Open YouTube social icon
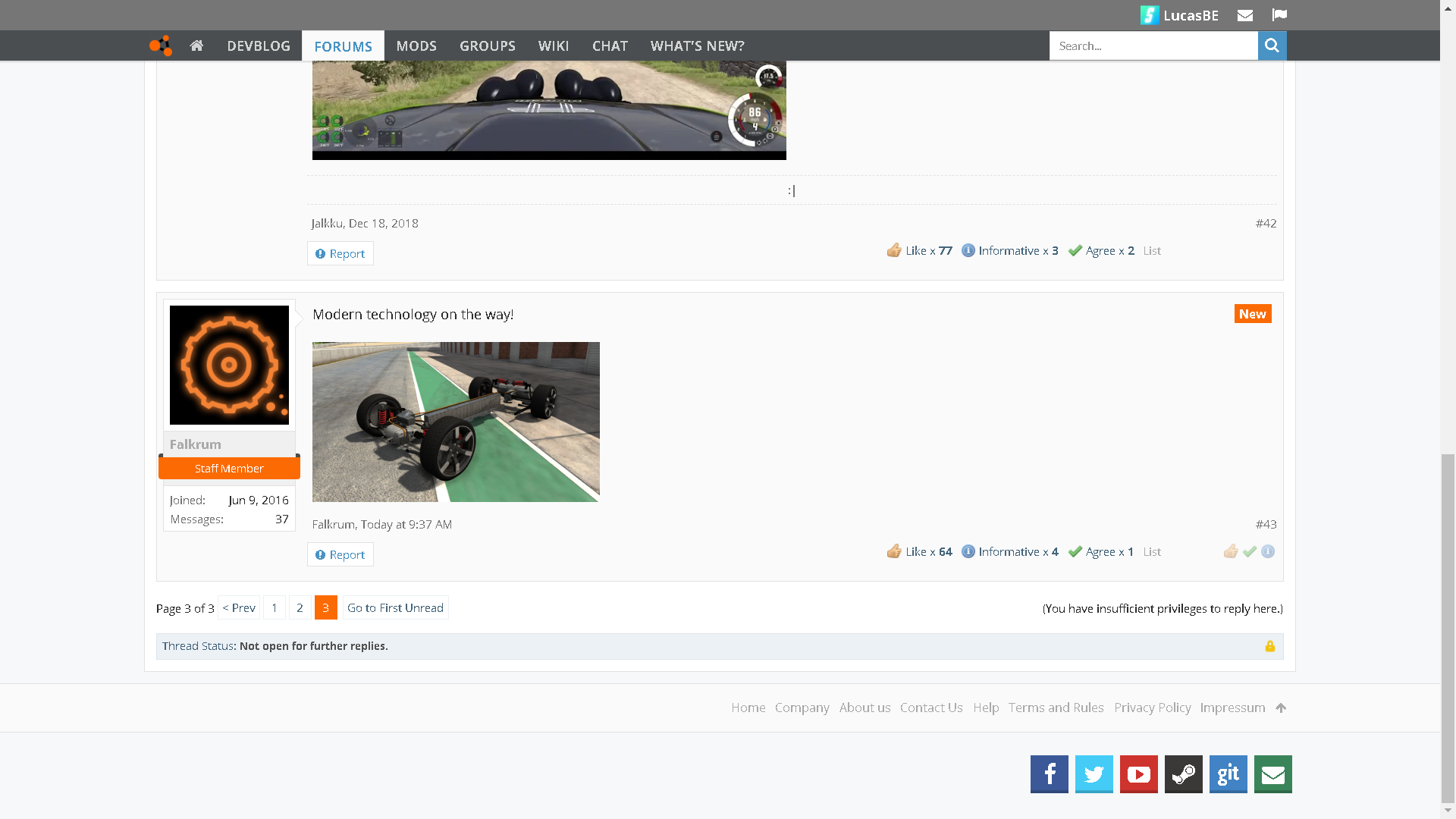This screenshot has height=819, width=1456. [x=1138, y=774]
